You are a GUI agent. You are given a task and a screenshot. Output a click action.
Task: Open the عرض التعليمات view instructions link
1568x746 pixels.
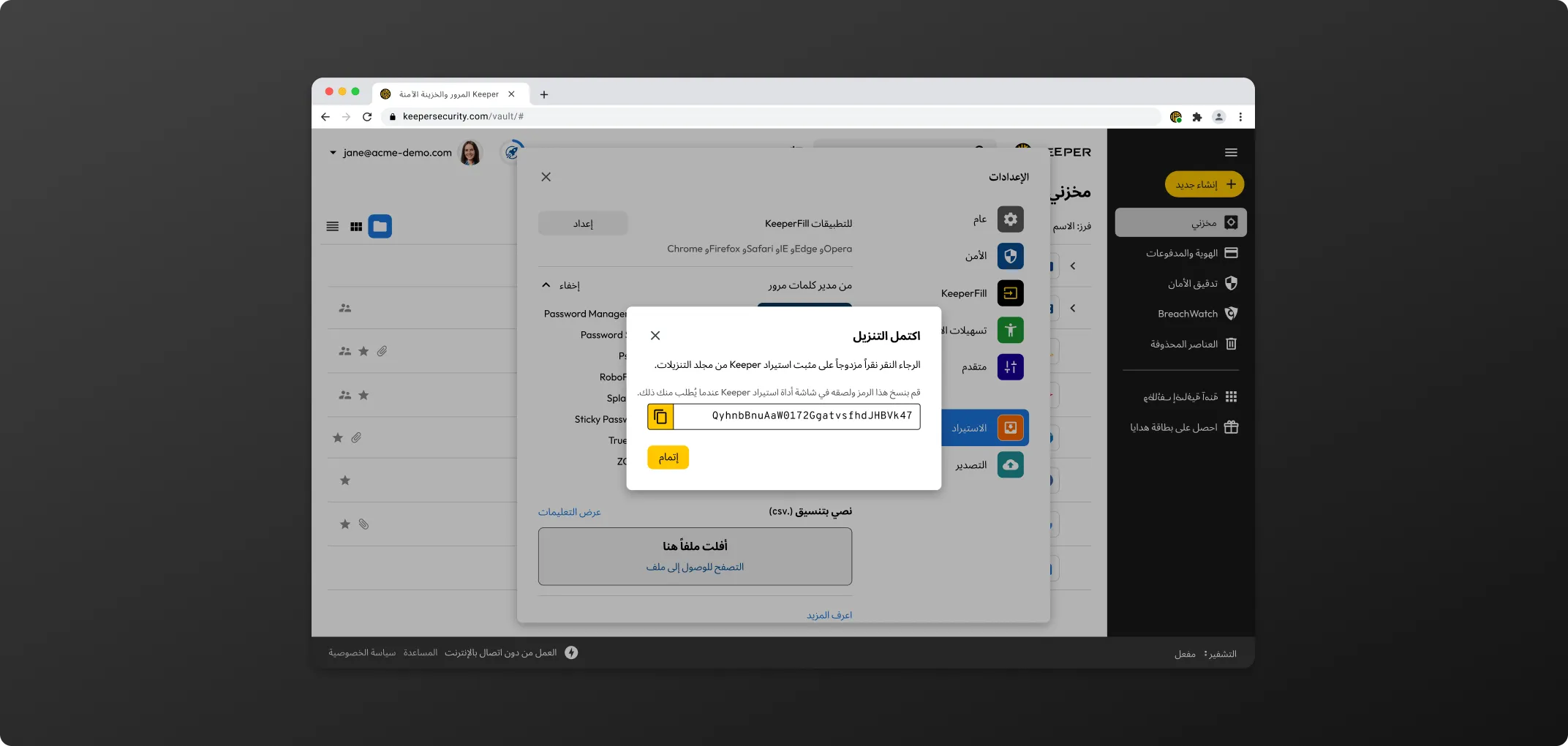click(570, 512)
